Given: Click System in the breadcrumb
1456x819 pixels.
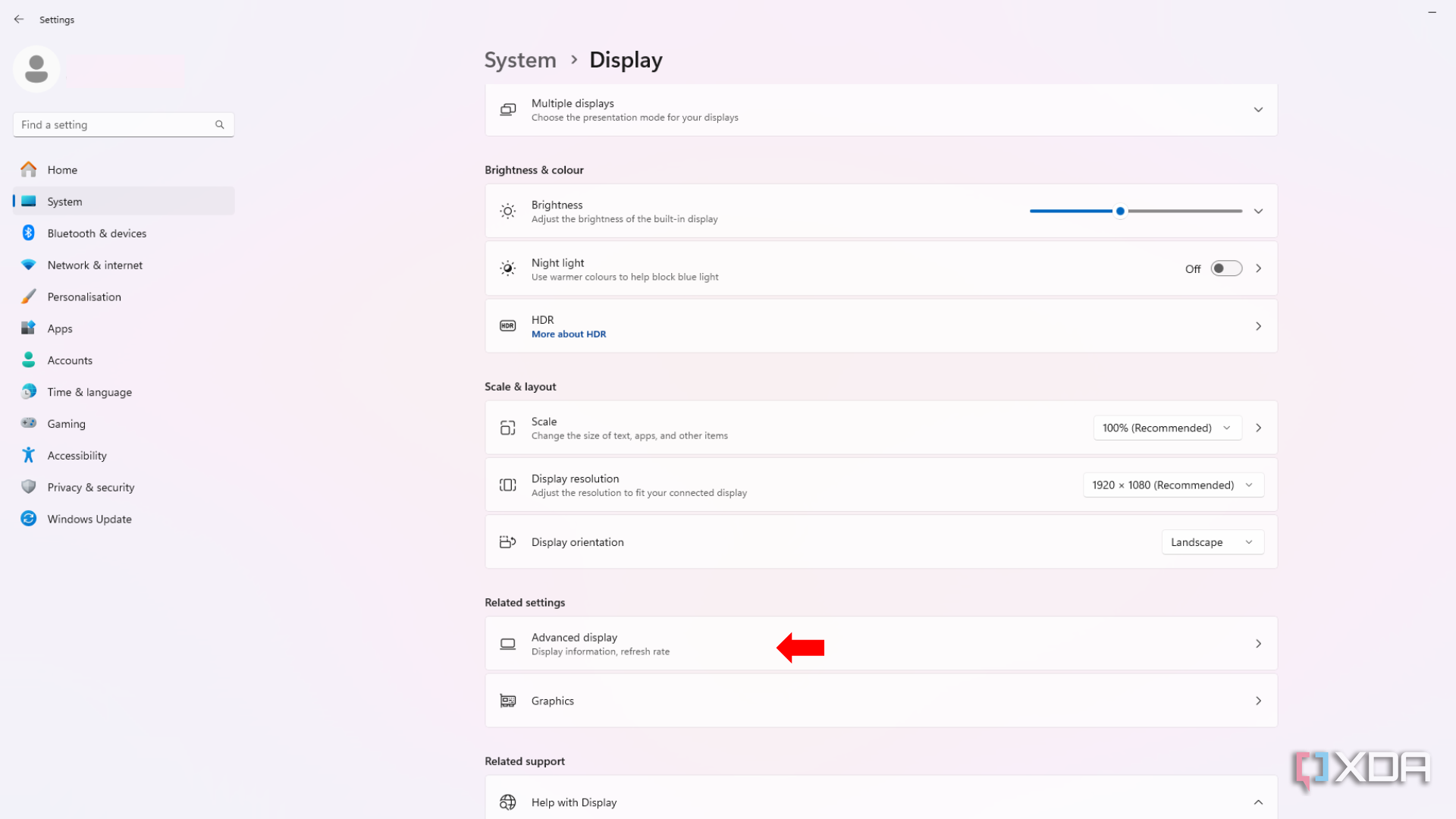Looking at the screenshot, I should click(519, 59).
